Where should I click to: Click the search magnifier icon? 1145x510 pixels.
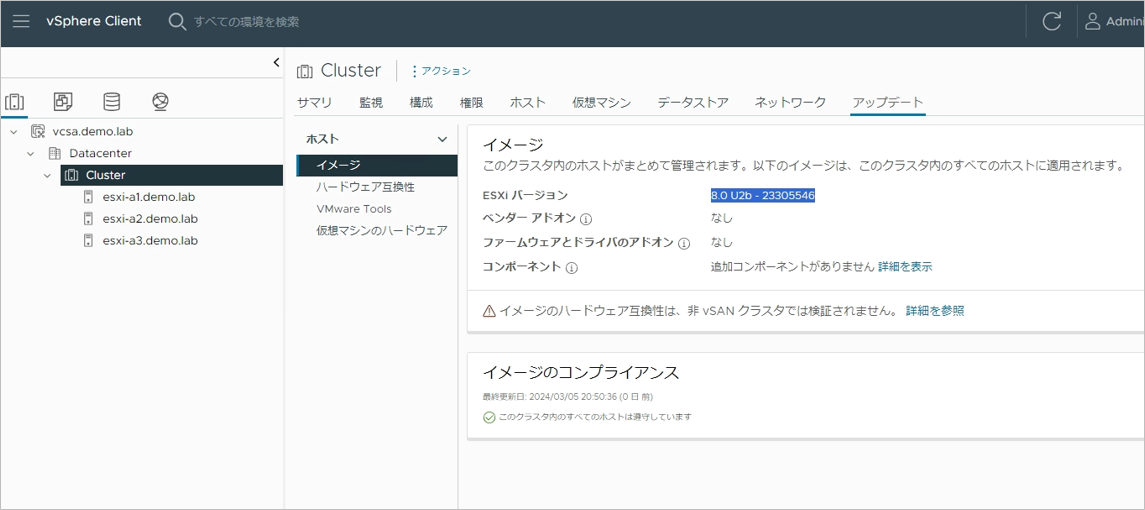[x=177, y=21]
